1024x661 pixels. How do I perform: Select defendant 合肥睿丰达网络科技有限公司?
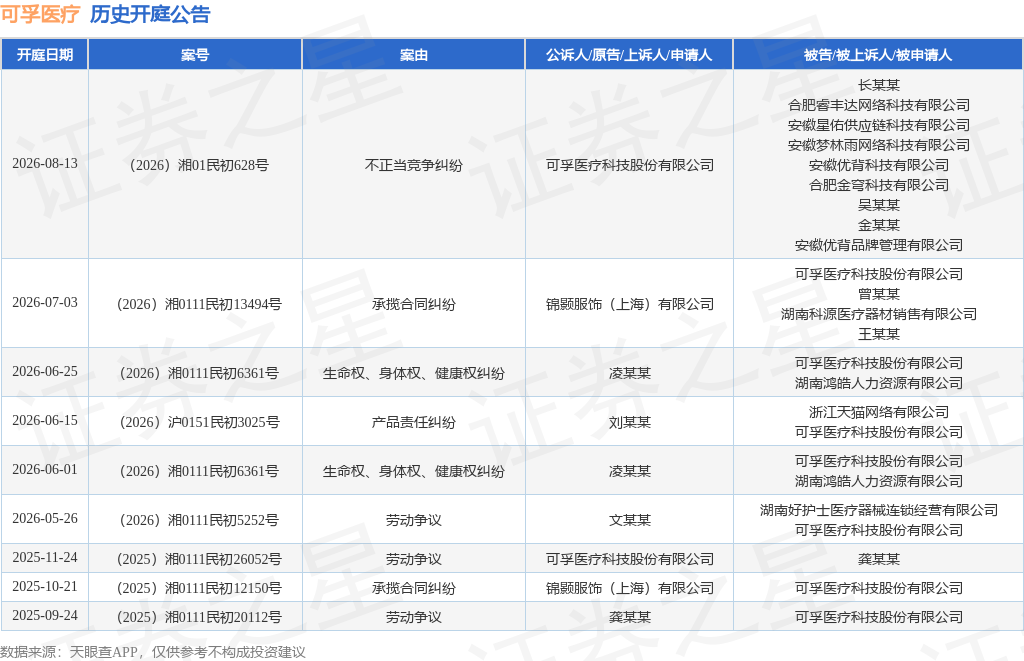(878, 105)
